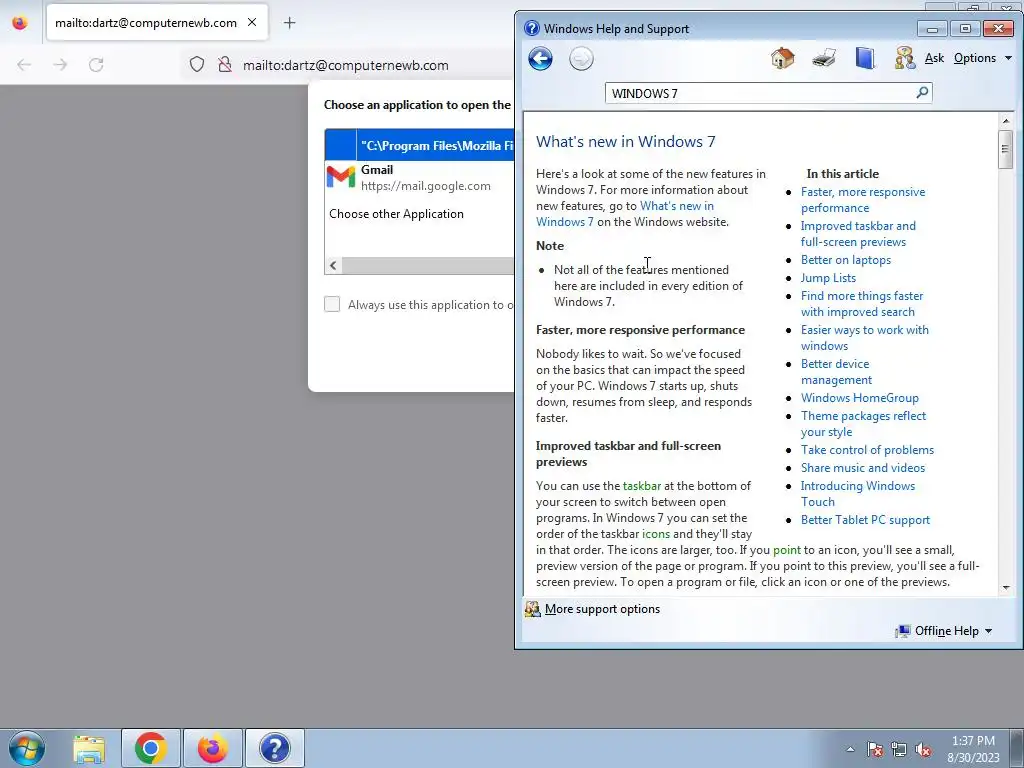The width and height of the screenshot is (1024, 768).
Task: Print the current help article
Action: tap(824, 58)
